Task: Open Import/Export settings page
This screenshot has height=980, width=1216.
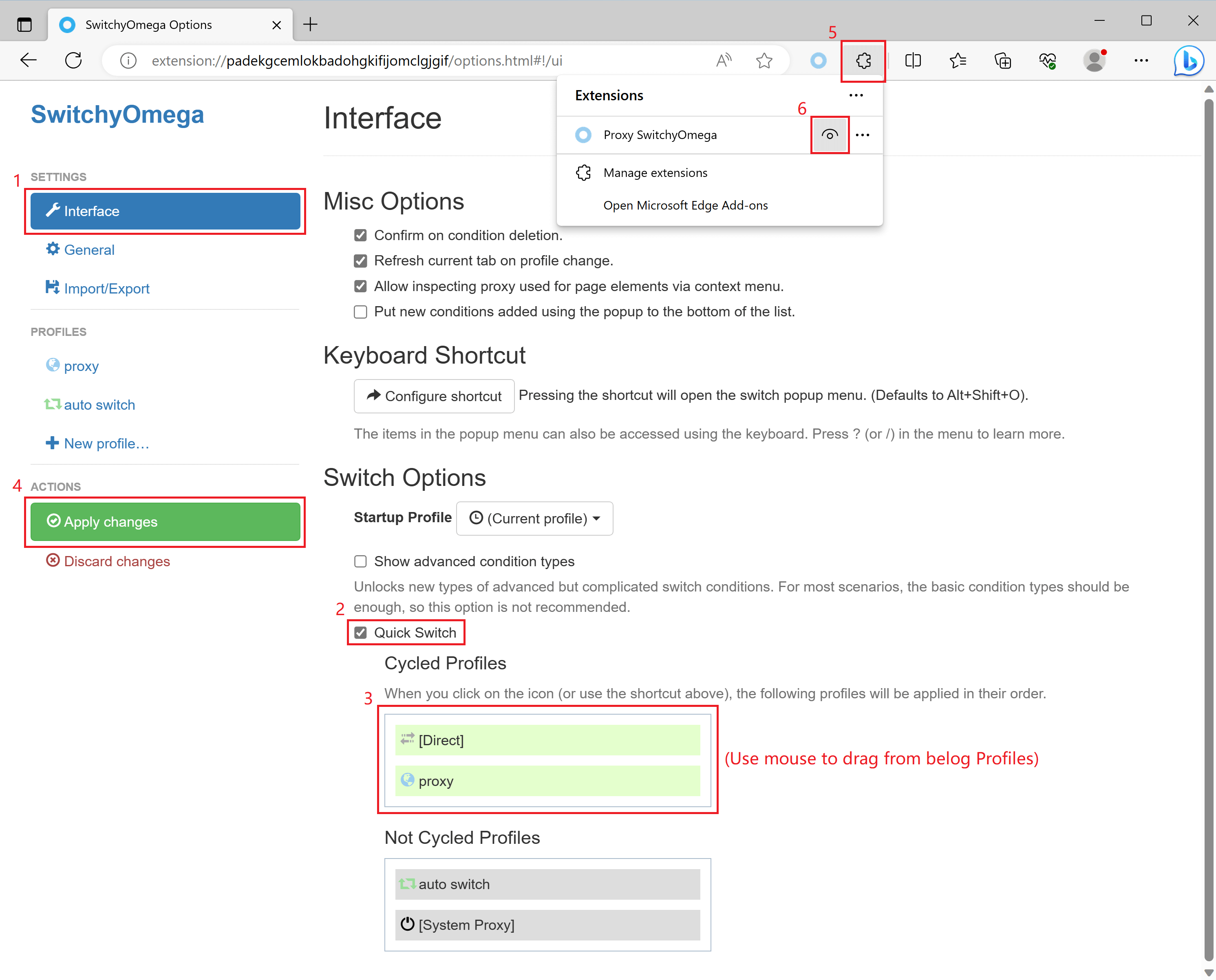Action: tap(97, 289)
